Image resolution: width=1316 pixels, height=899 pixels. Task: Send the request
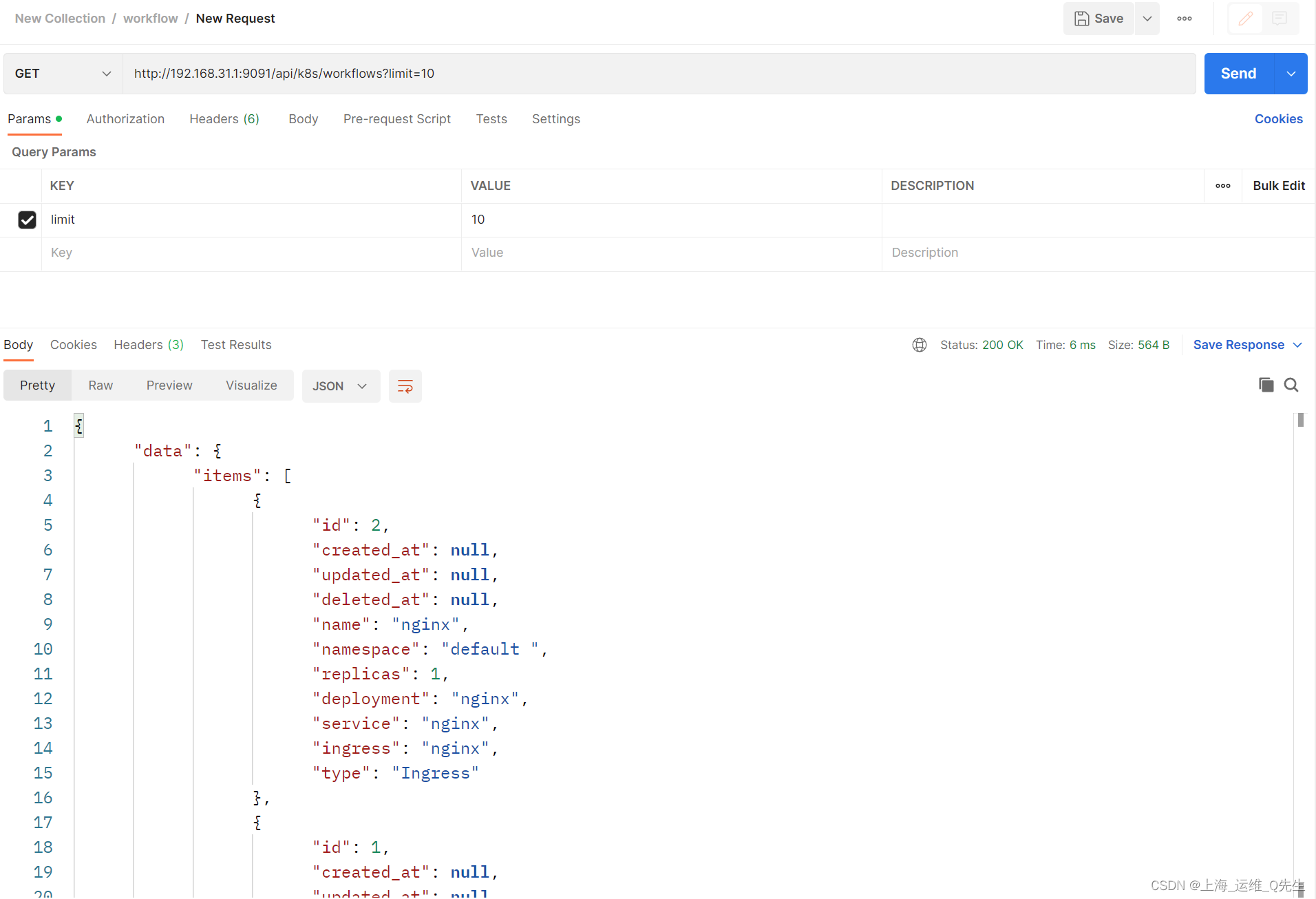pyautogui.click(x=1238, y=74)
